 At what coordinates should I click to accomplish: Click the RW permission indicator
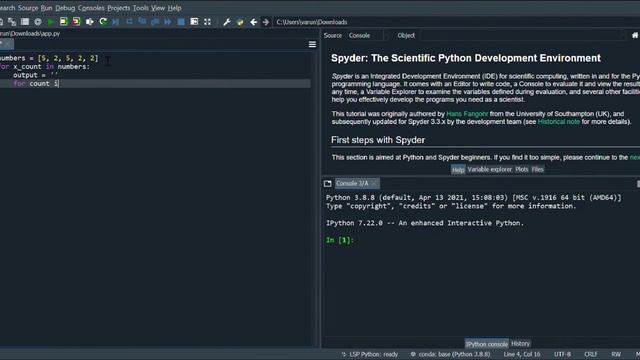(x=616, y=354)
